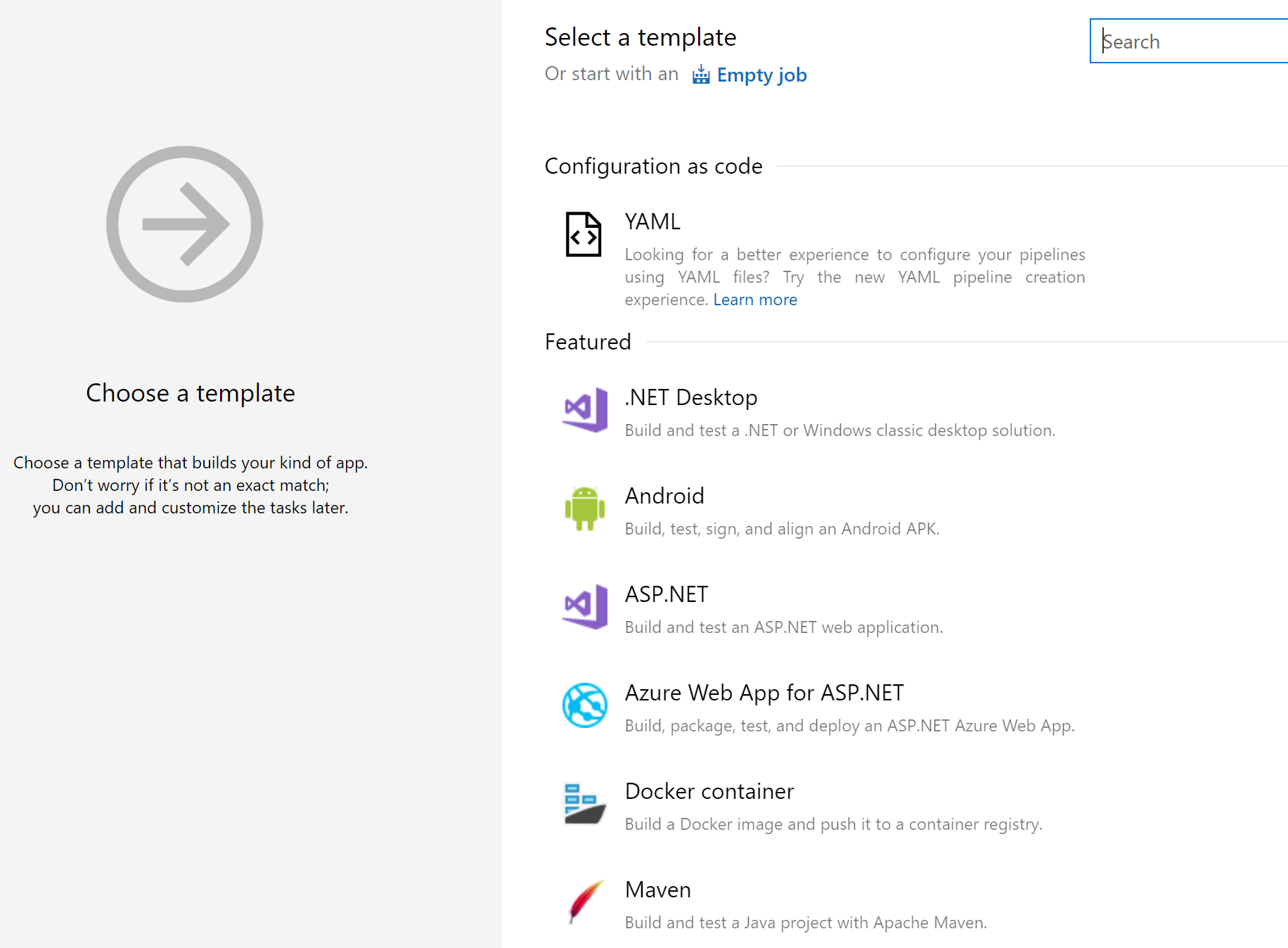Choose the Docker container template
The width and height of the screenshot is (1288, 948).
tap(709, 790)
